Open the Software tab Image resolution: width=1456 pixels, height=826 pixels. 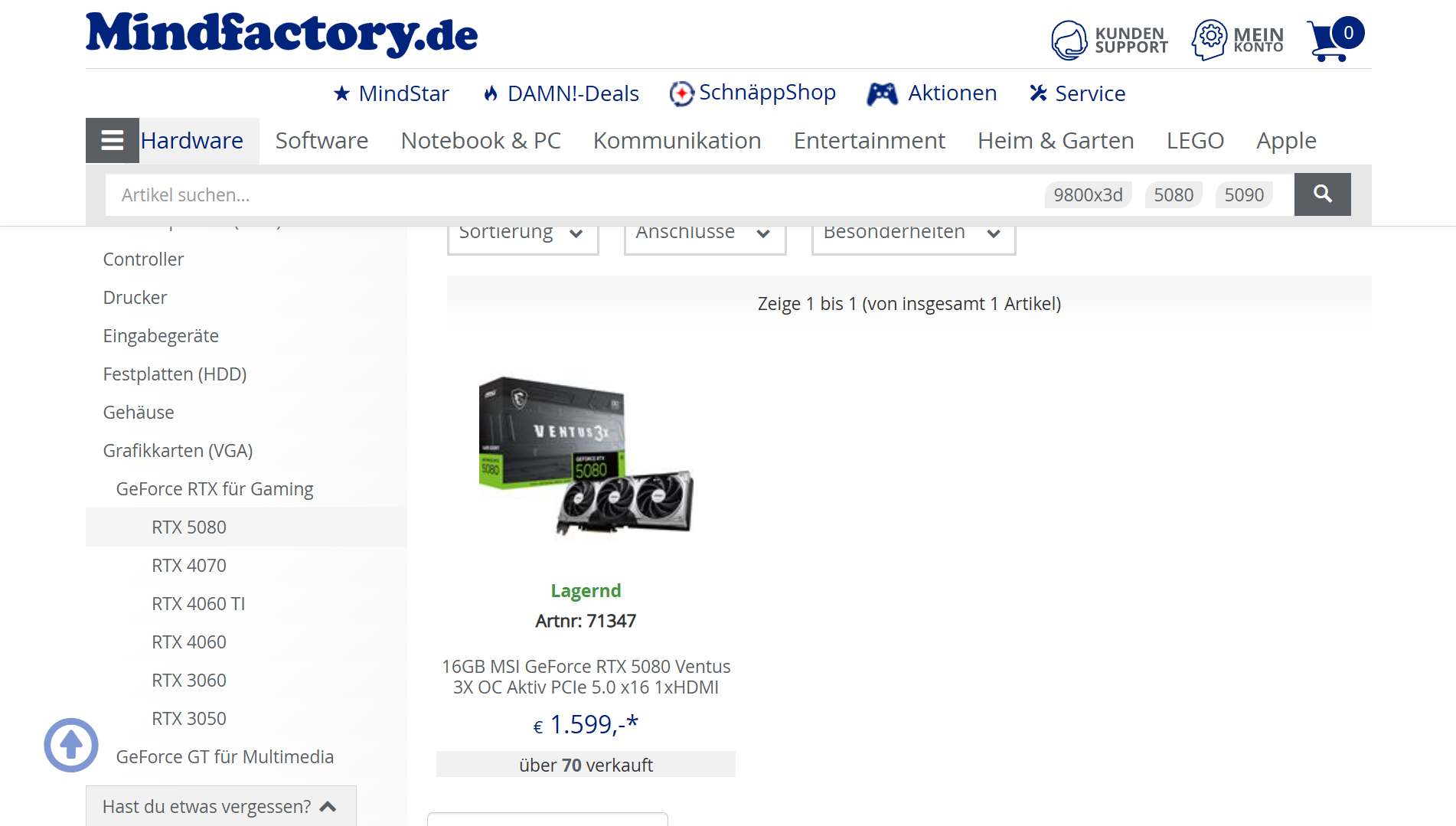tap(322, 140)
